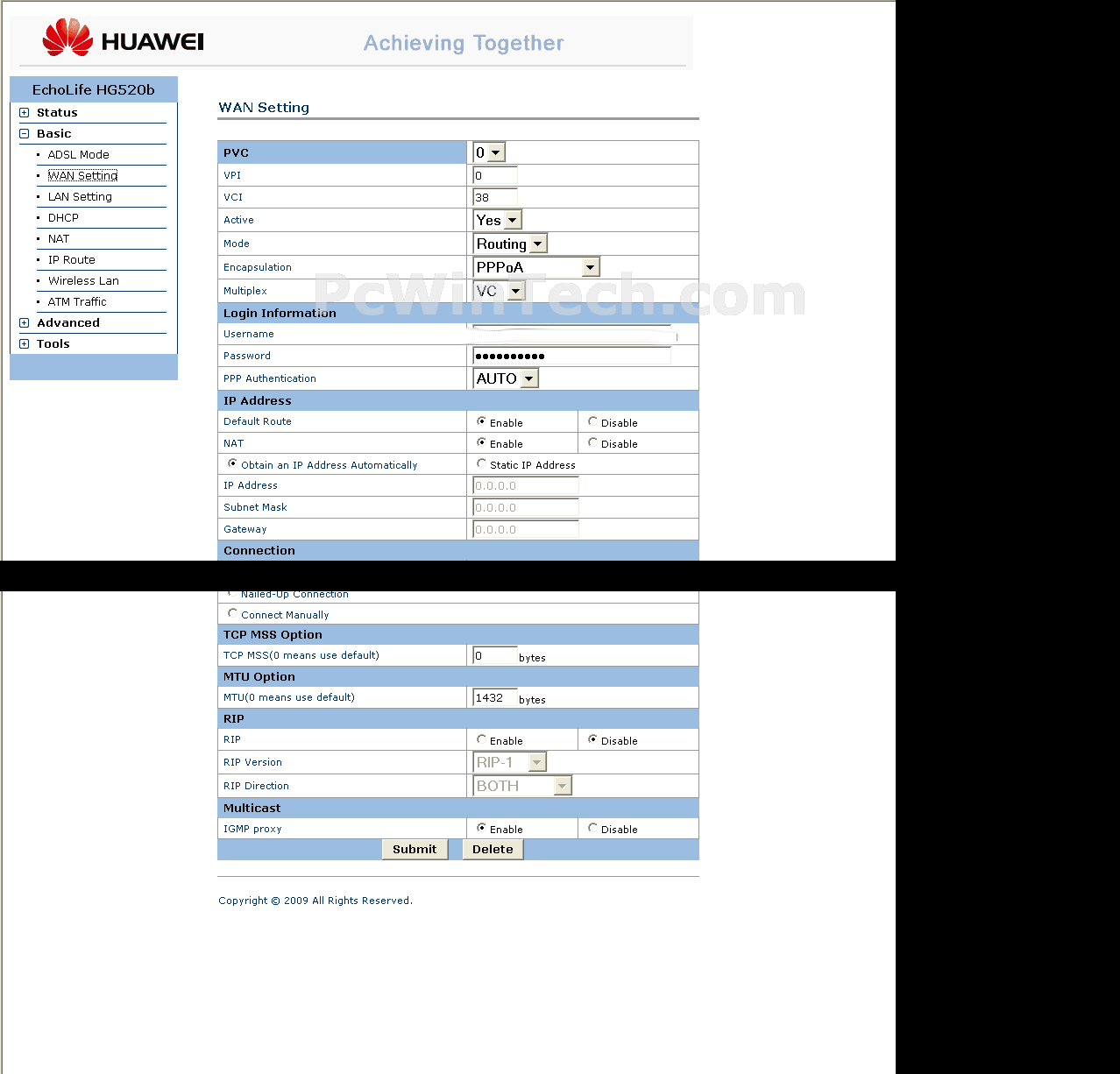Select Connect Manually option

click(x=232, y=613)
